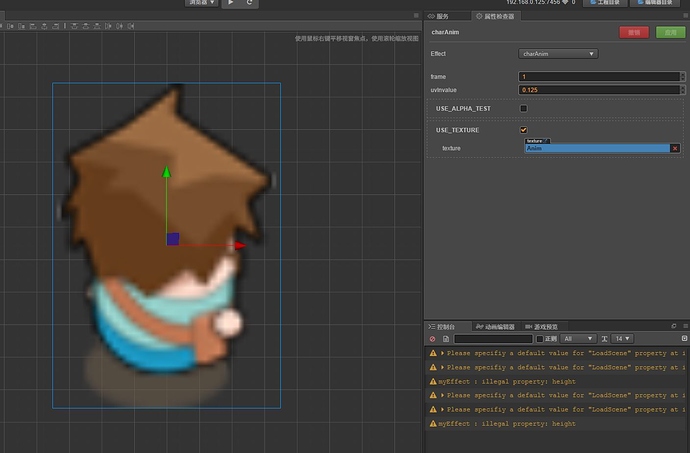Viewport: 690px width, 453px height.
Task: Switch to the game preview tab
Action: [544, 326]
